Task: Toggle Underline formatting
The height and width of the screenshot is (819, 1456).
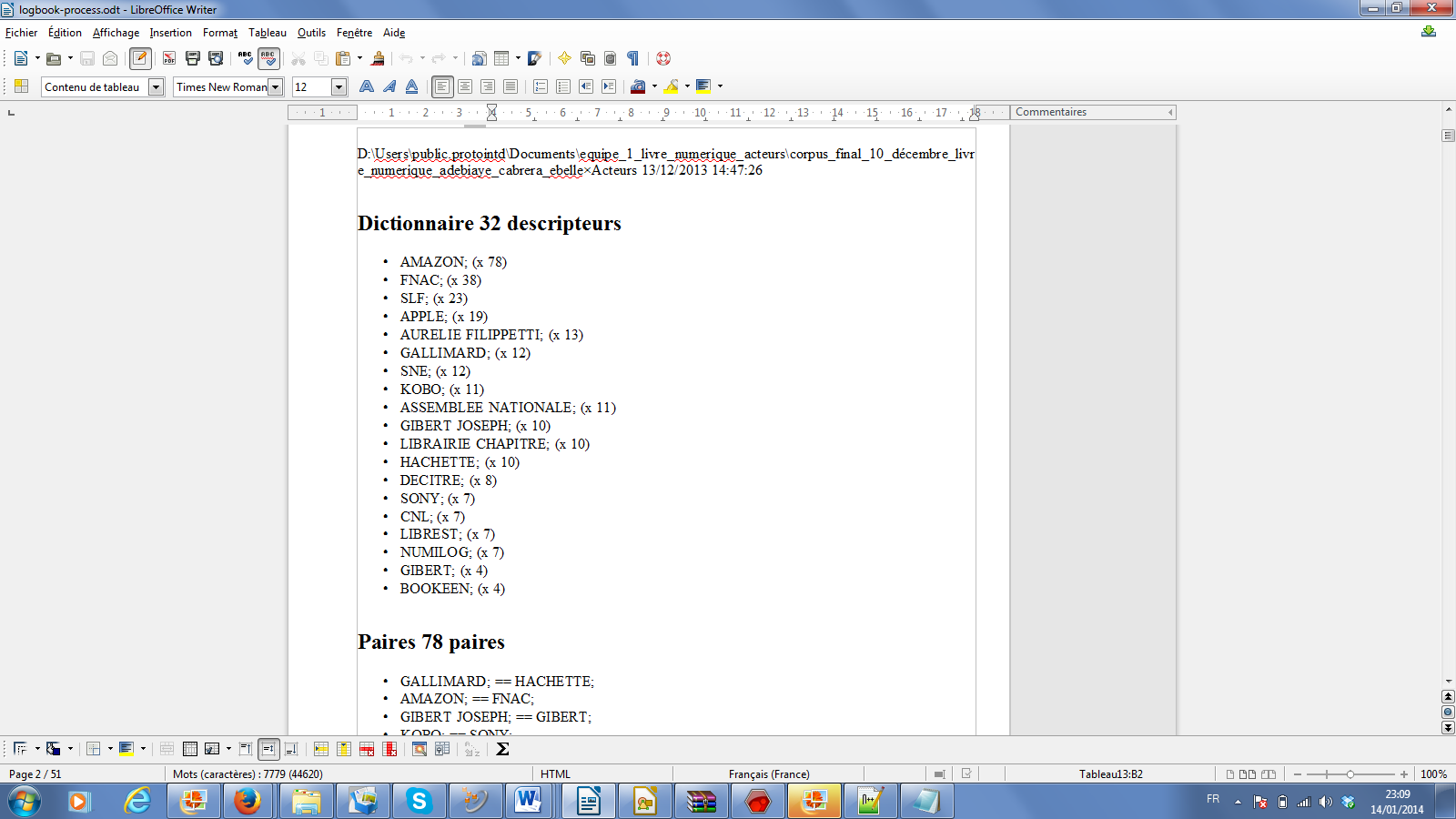Action: pyautogui.click(x=412, y=86)
